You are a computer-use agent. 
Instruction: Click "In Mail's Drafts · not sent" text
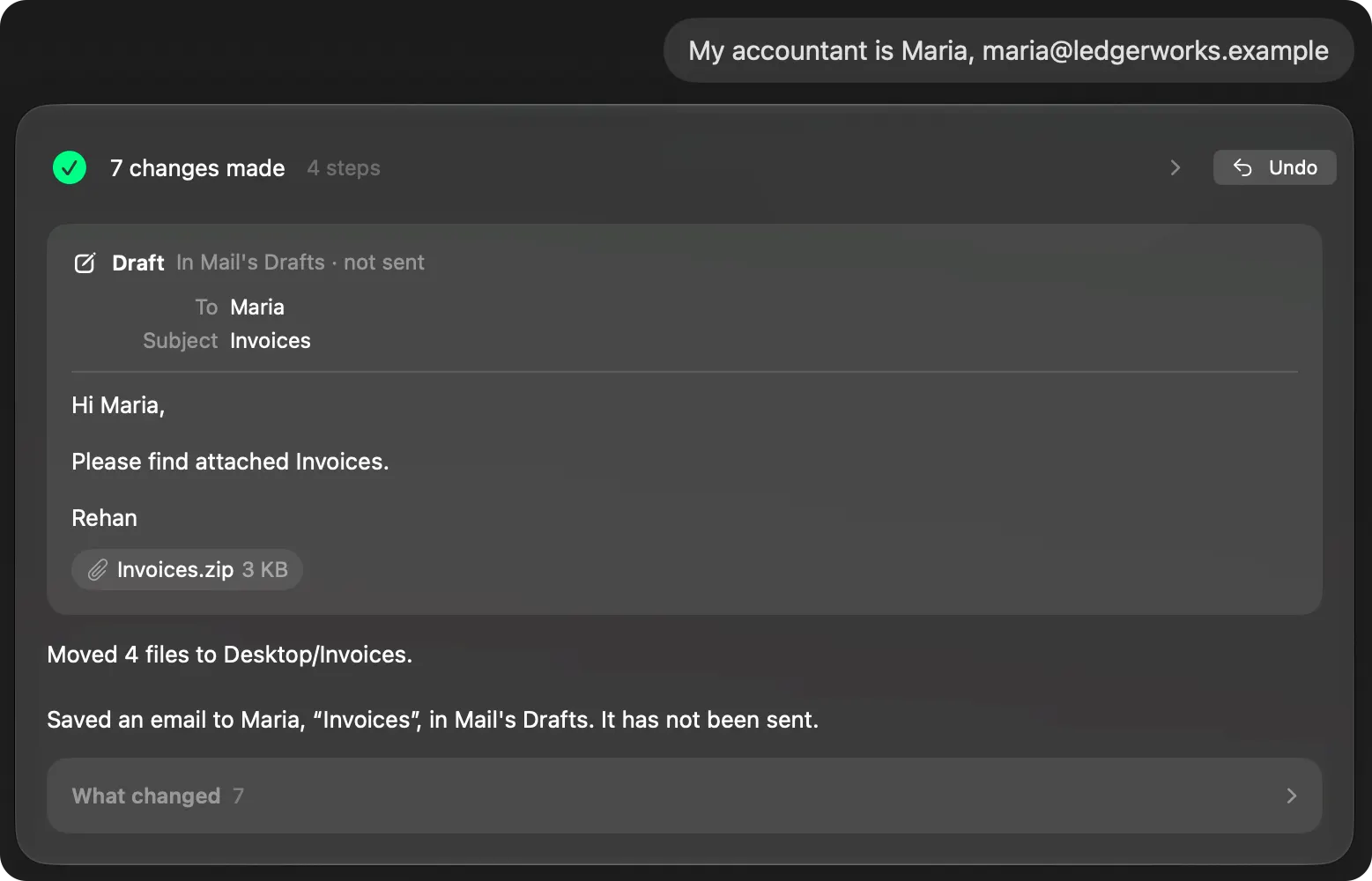[x=300, y=263]
